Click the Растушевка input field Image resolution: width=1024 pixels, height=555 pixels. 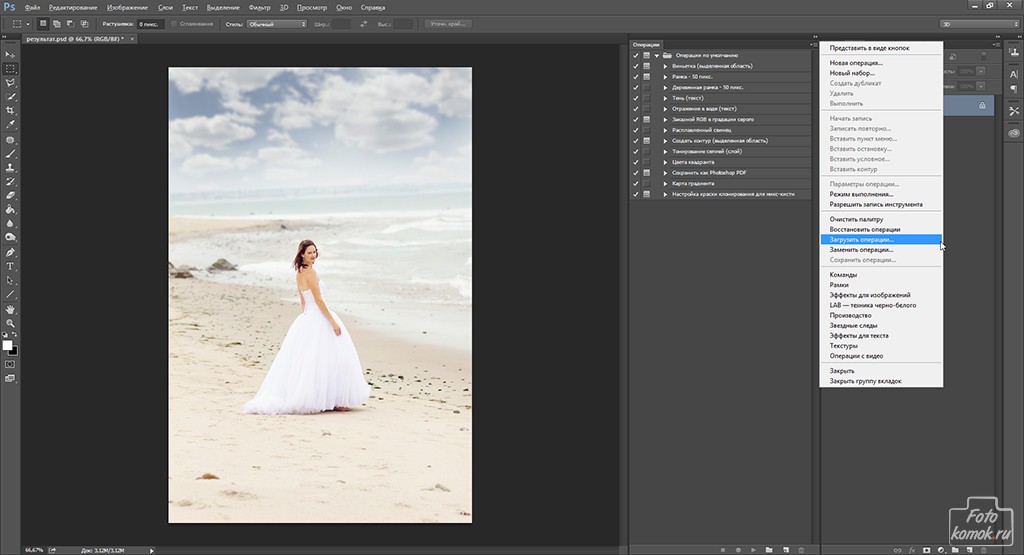point(150,23)
